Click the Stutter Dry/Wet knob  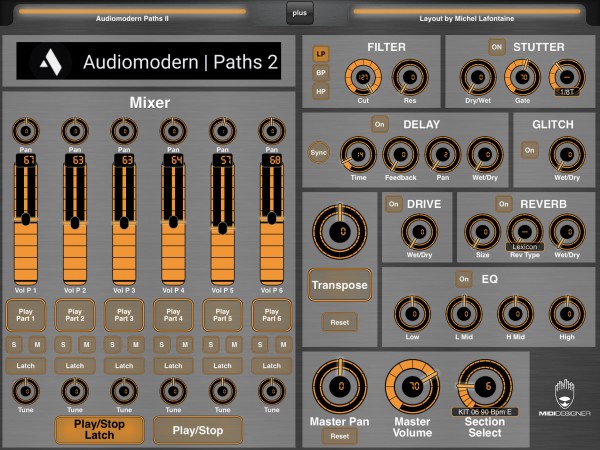478,77
